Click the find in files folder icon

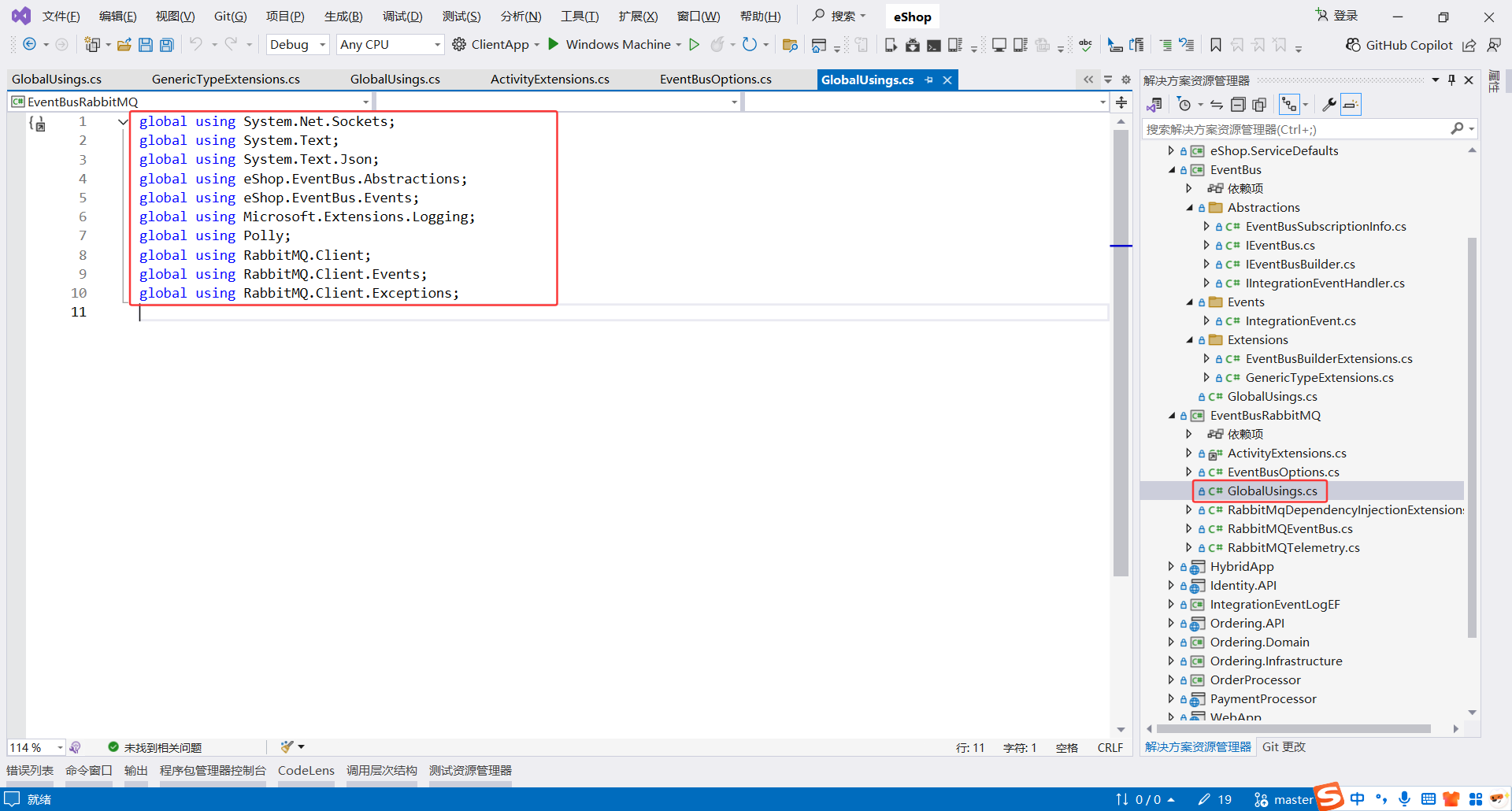tap(790, 45)
